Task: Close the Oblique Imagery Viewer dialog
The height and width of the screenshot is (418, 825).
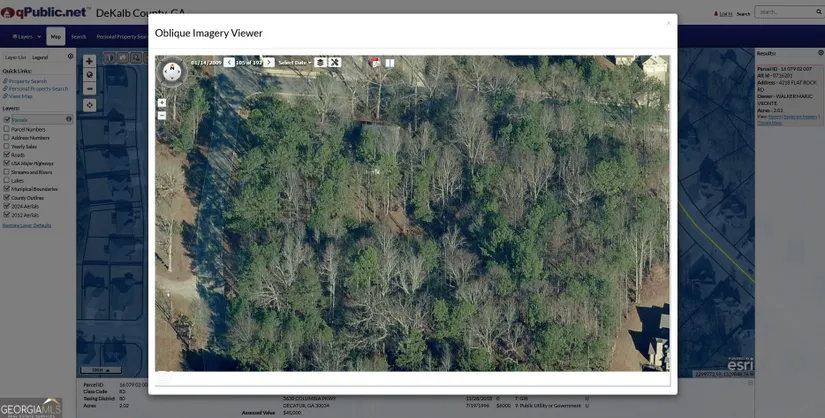Action: tap(669, 23)
